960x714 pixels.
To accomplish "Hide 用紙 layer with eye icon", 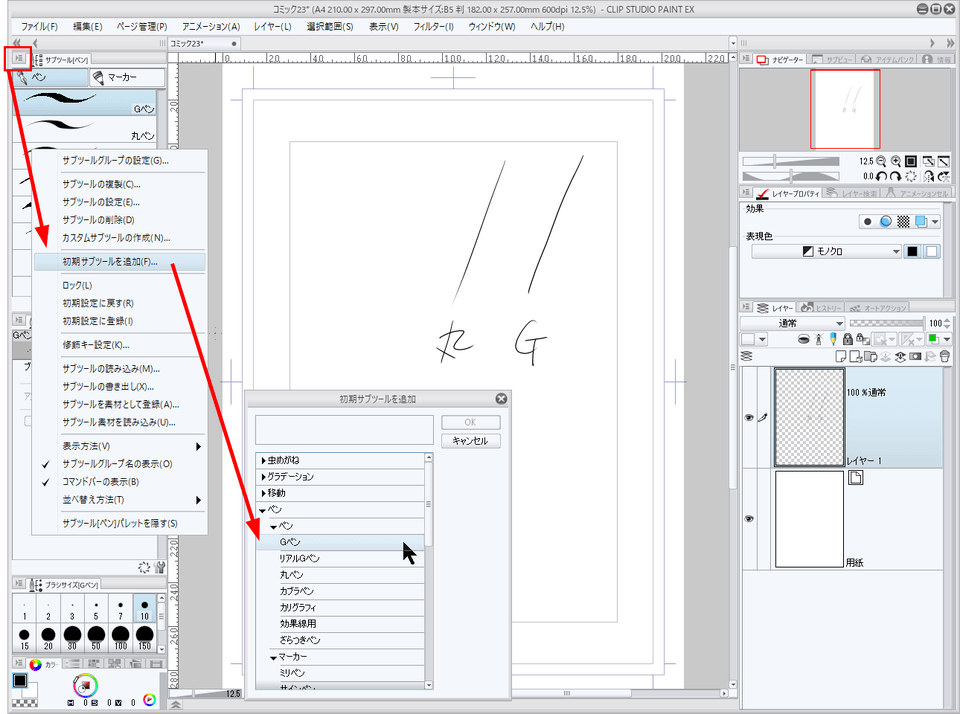I will point(749,519).
